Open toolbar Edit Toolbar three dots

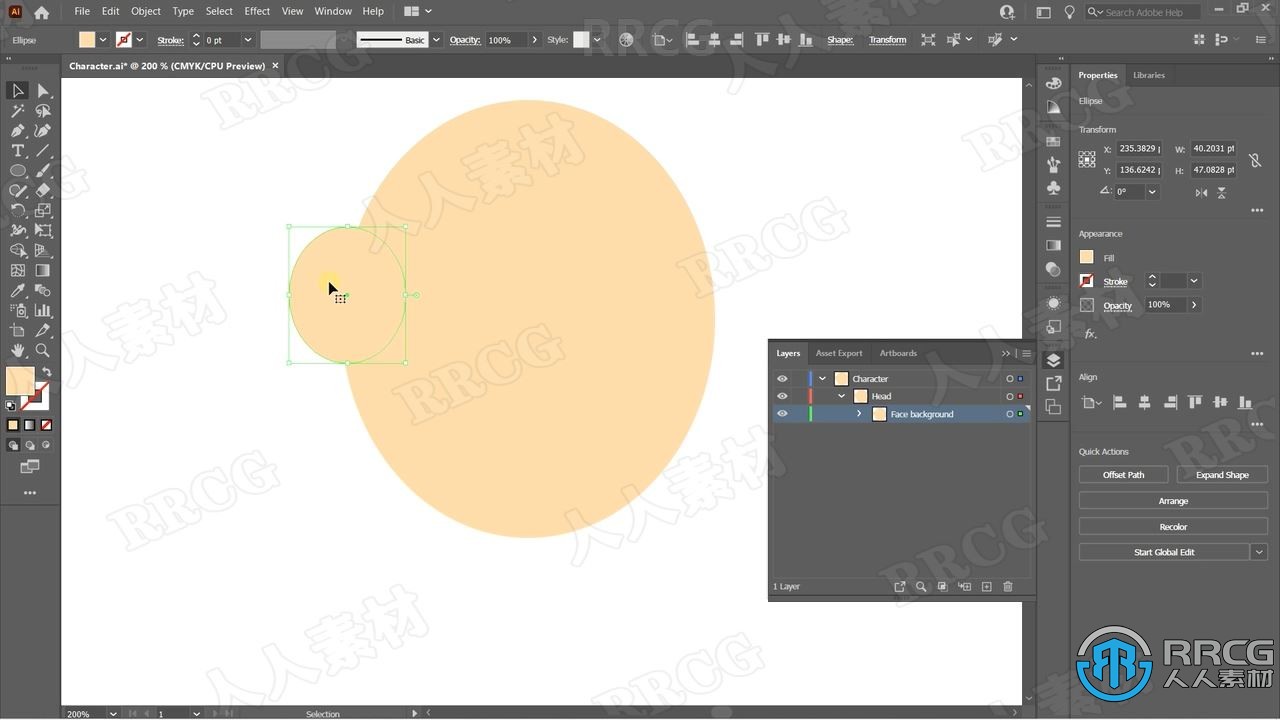[x=30, y=493]
